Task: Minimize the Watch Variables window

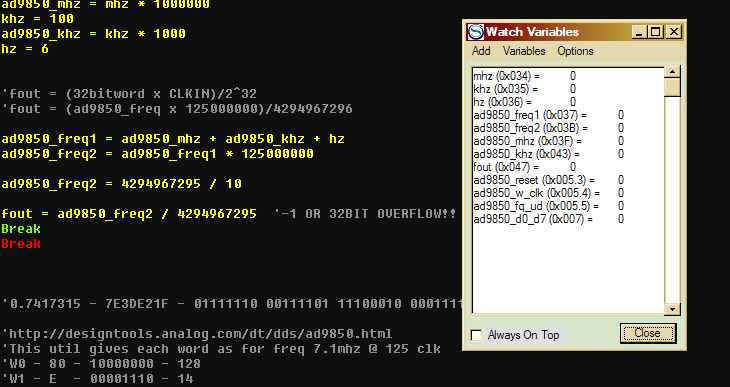Action: [x=639, y=32]
